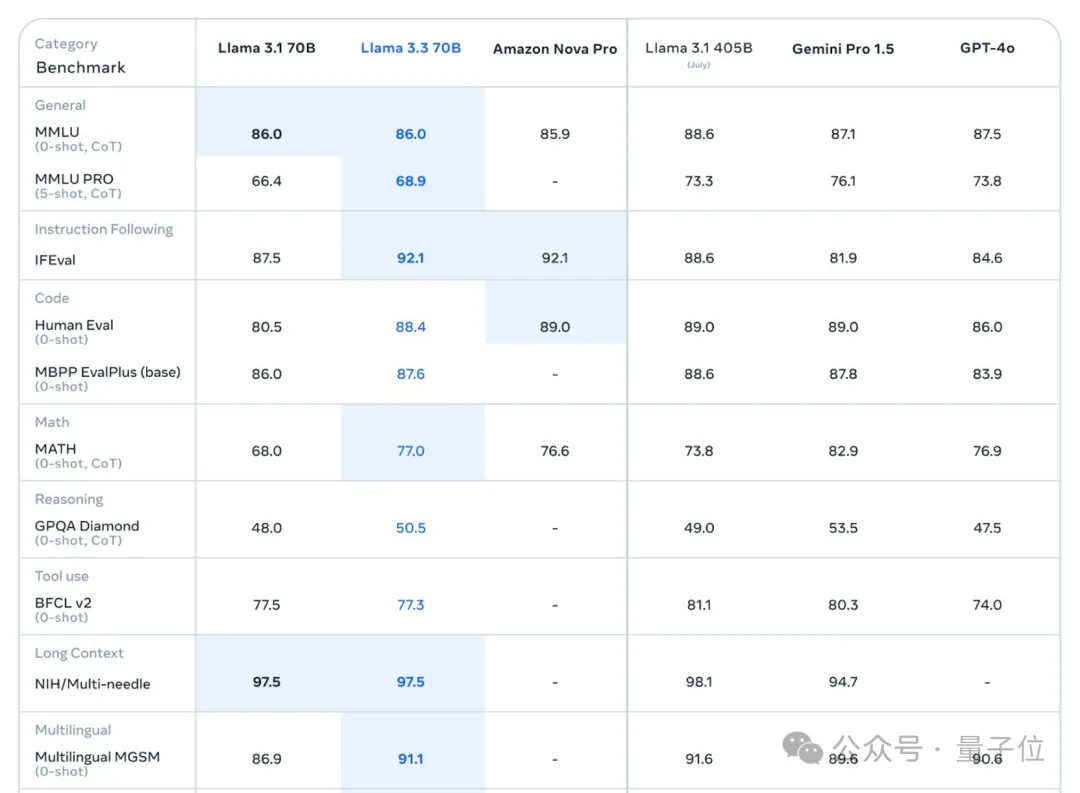Select the Llama 3.1 70B column header
Viewport: 1080px width, 793px height.
pyautogui.click(x=266, y=48)
